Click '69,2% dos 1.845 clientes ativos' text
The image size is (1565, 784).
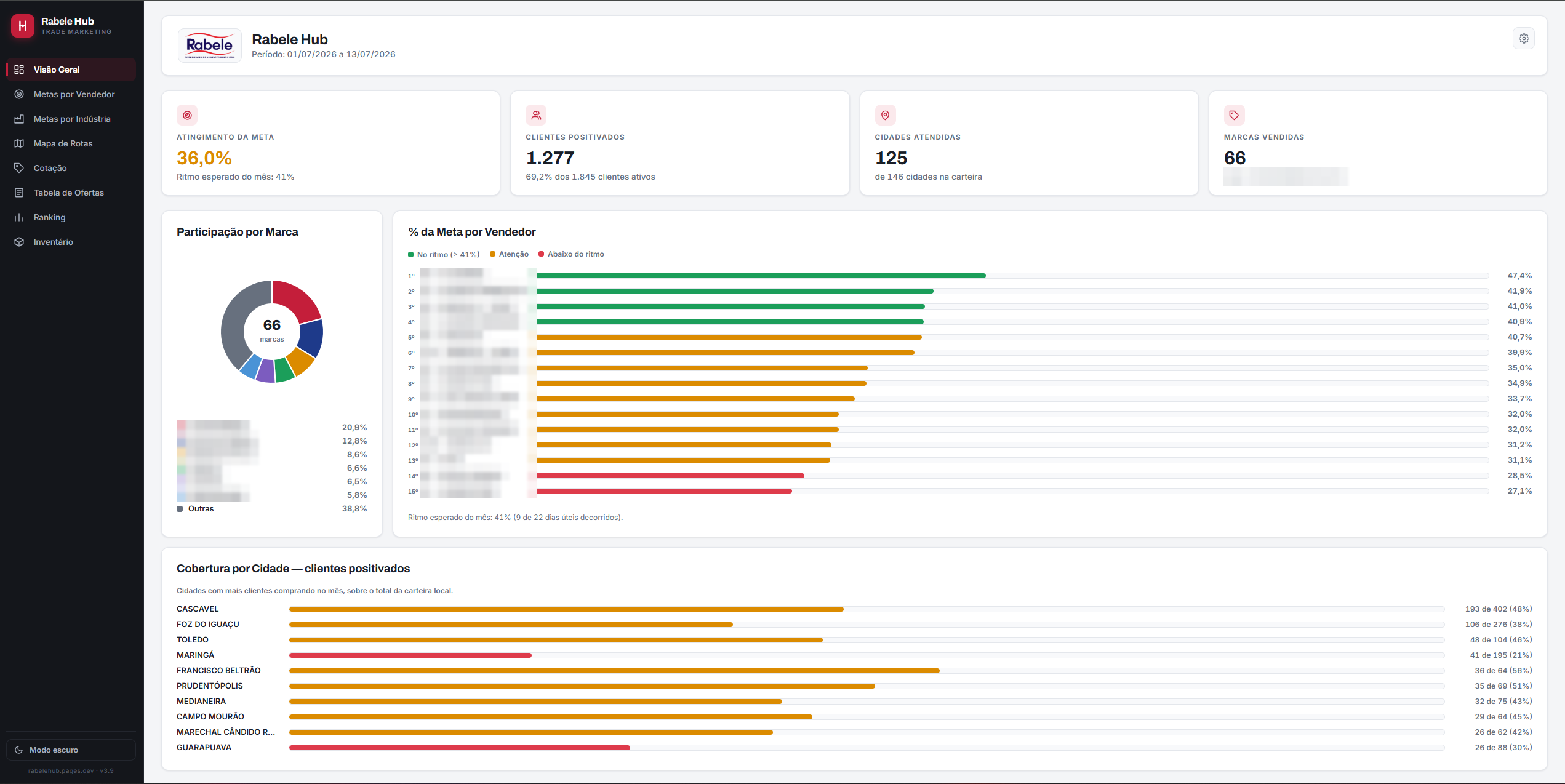click(x=590, y=177)
